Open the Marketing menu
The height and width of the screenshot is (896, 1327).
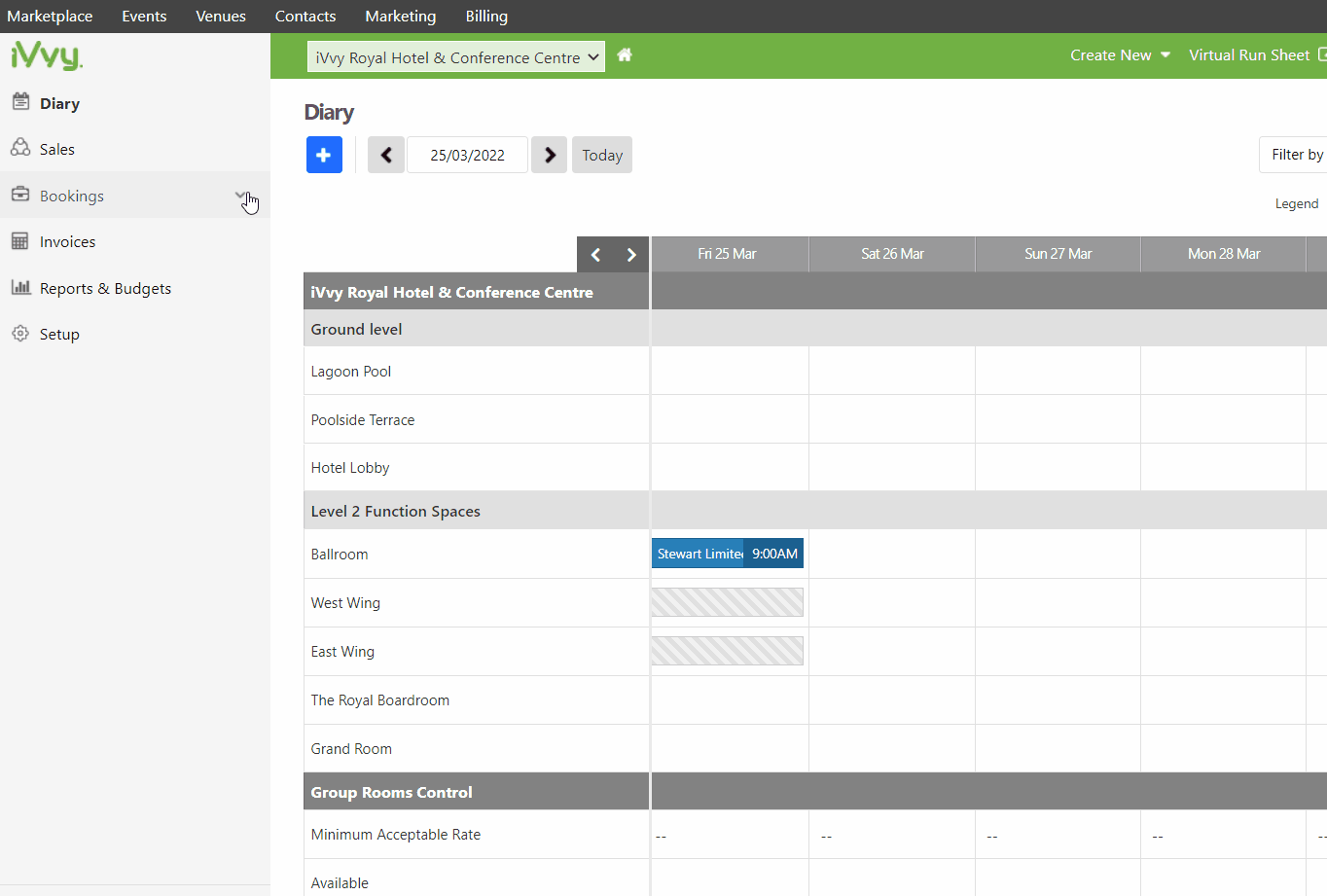(x=401, y=17)
